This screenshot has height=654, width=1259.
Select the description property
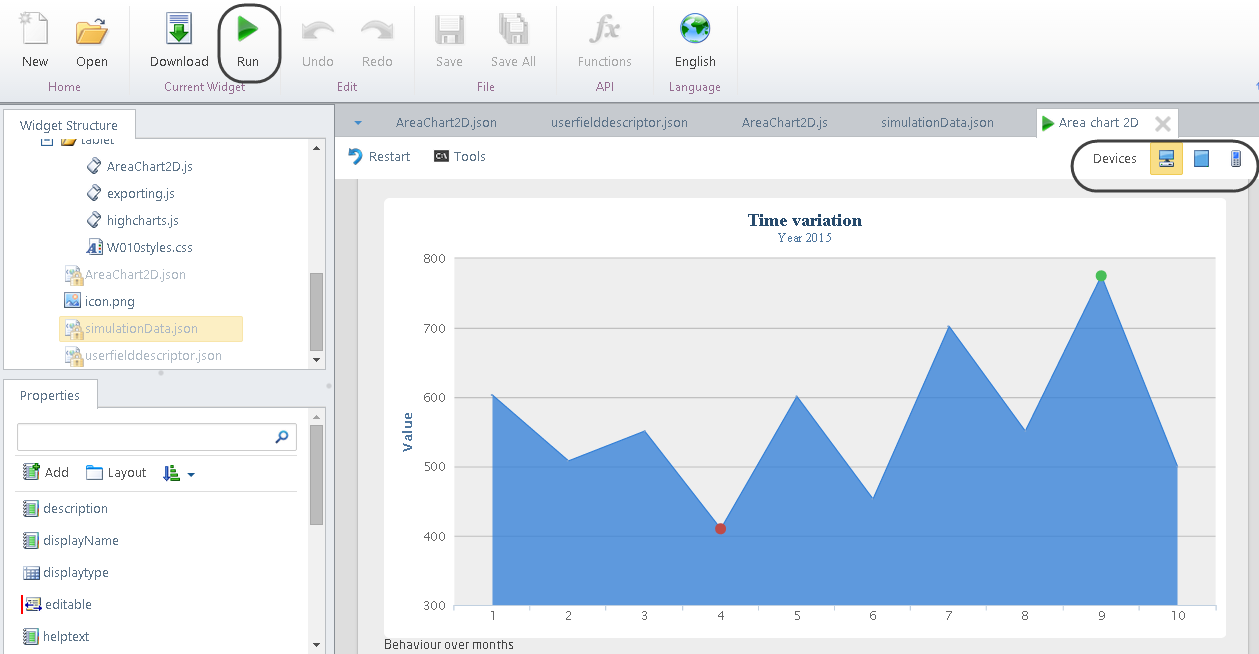pos(65,508)
